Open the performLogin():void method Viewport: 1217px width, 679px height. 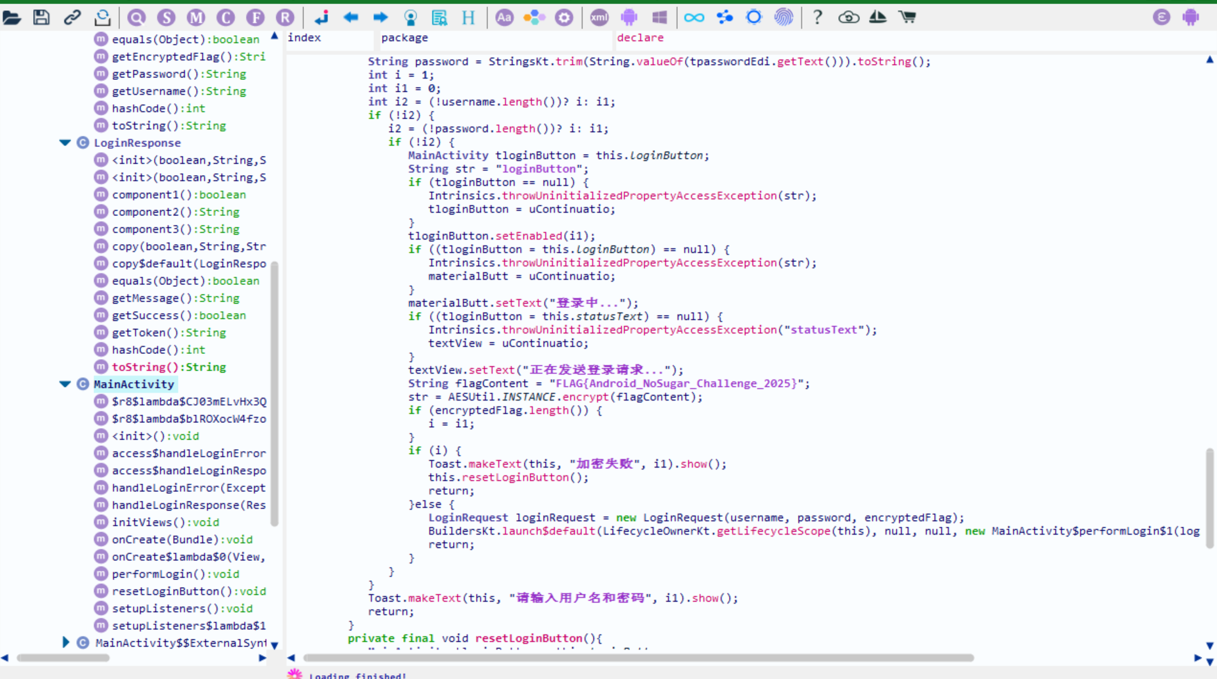175,574
